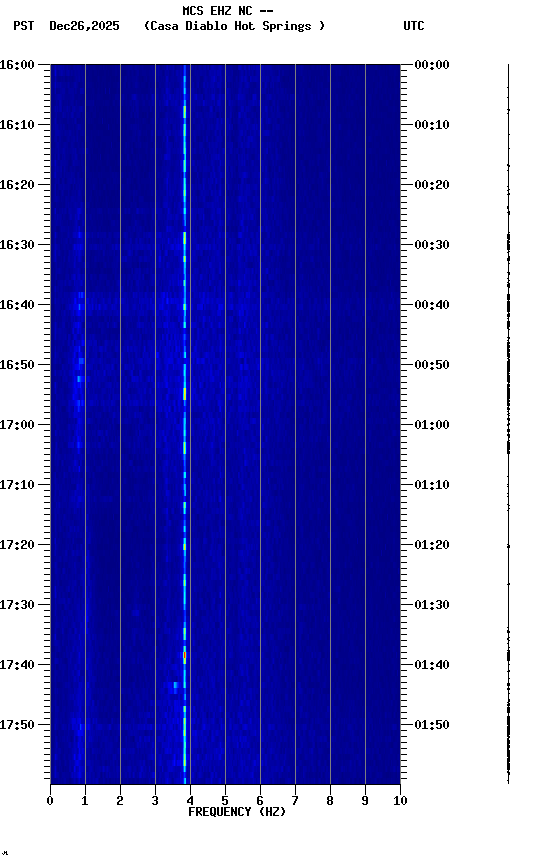Click the cyan blob near 17:43 at 3.6 Hz

coord(176,685)
